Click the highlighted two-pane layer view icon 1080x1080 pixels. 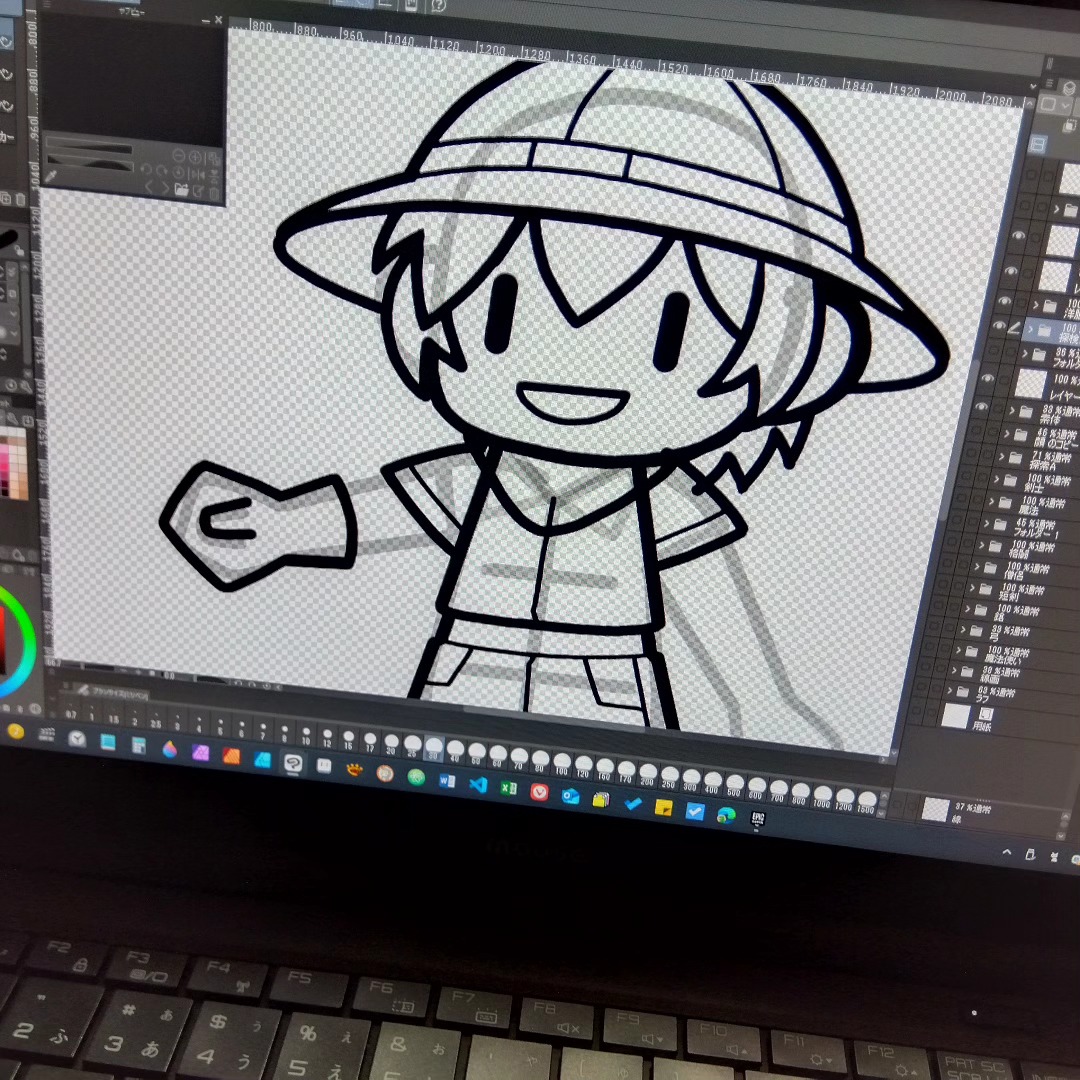click(x=1037, y=144)
